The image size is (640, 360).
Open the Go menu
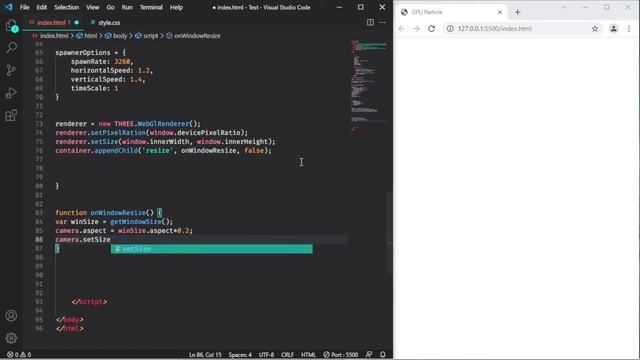111,7
